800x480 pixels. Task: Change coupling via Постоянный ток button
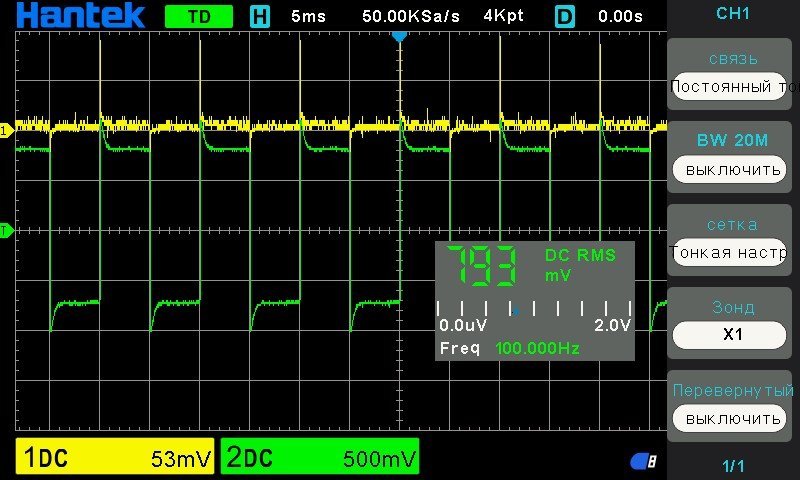[x=730, y=86]
